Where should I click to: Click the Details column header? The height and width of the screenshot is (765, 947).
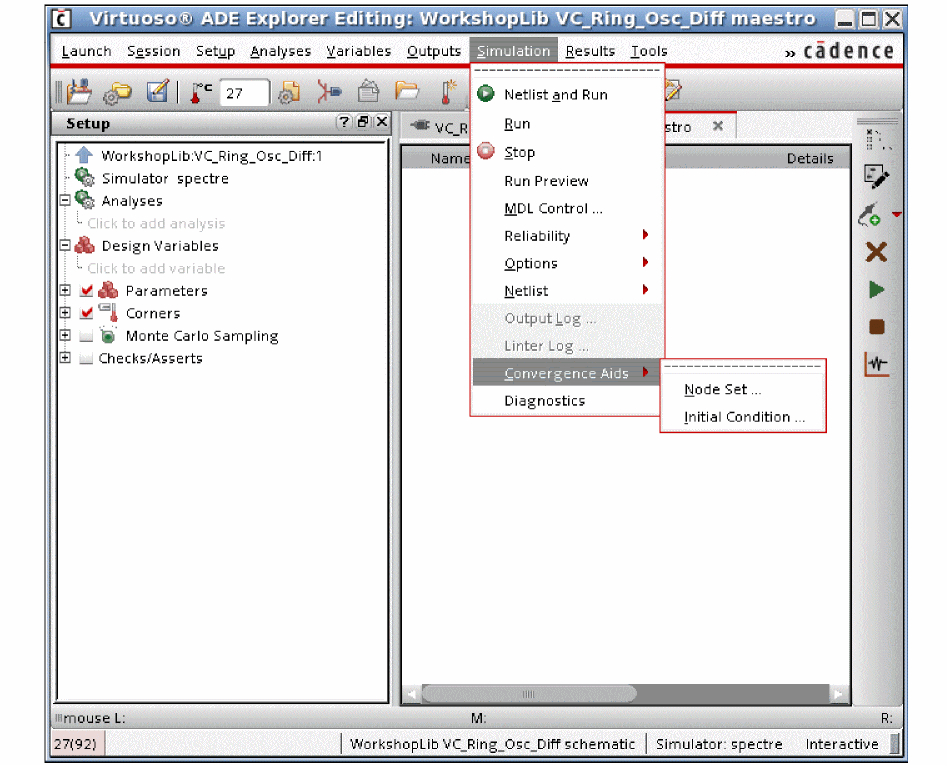(810, 159)
